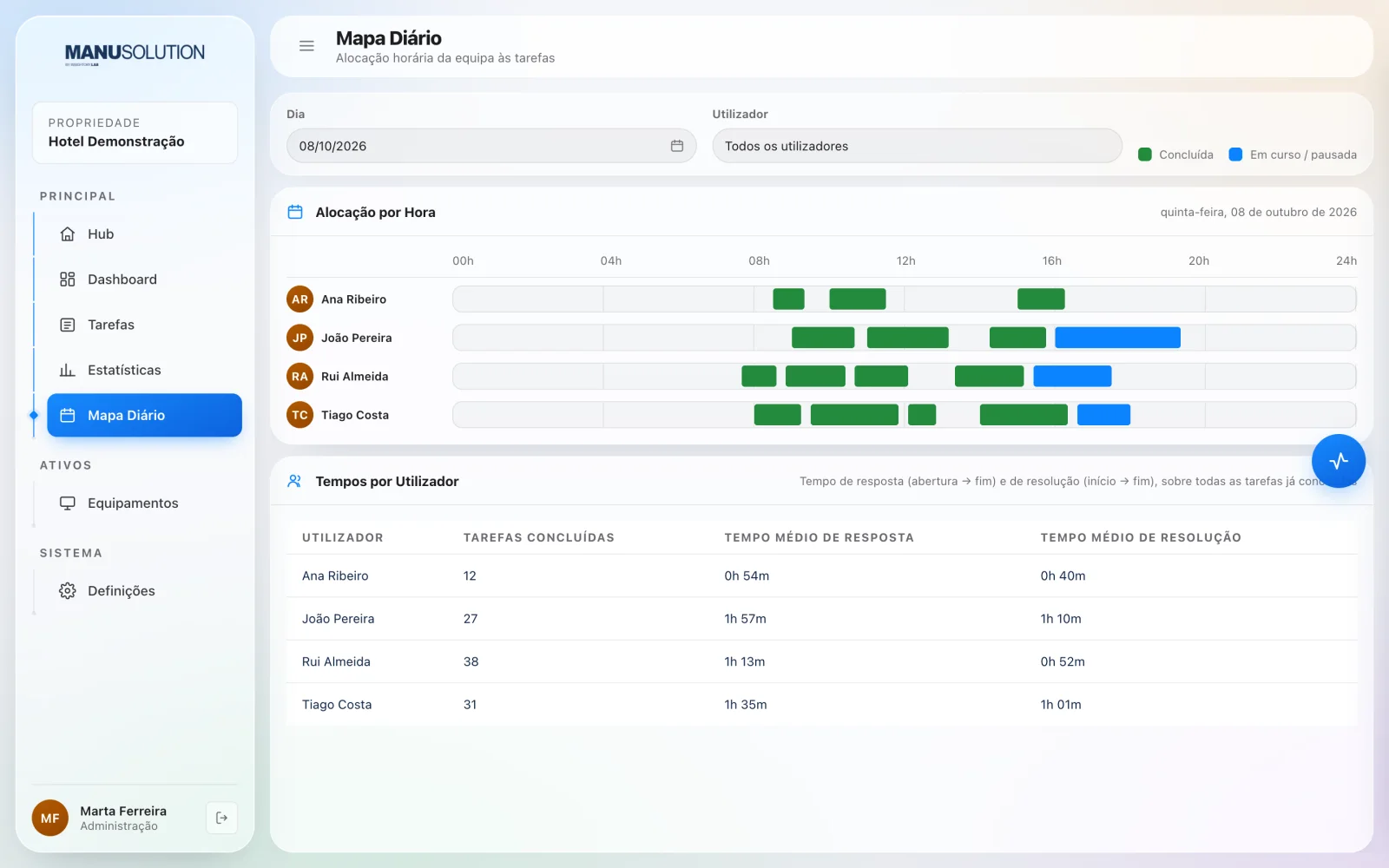Open the Tarefas section
The width and height of the screenshot is (1389, 868).
(144, 325)
